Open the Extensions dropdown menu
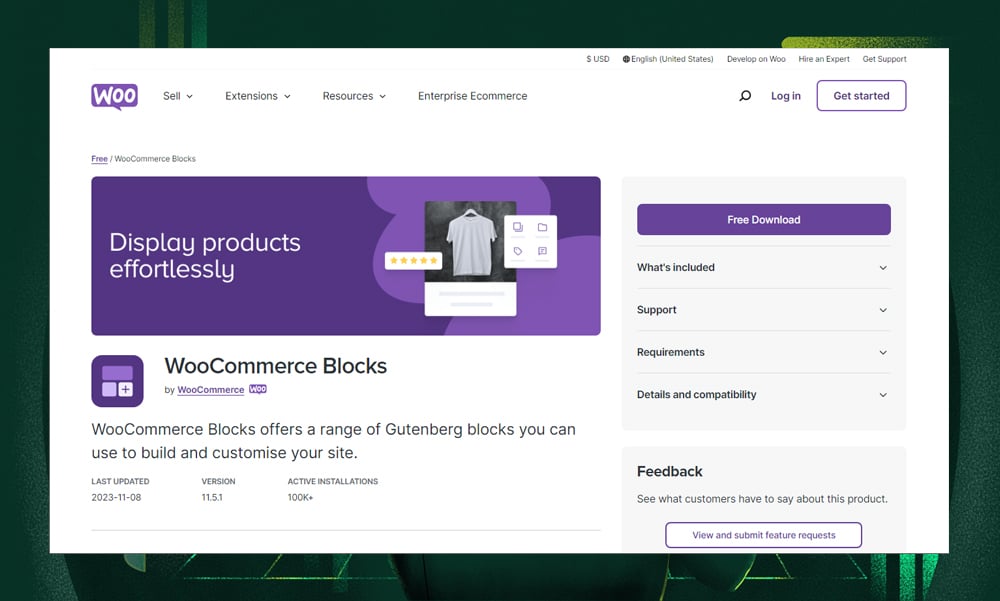The height and width of the screenshot is (601, 1000). pyautogui.click(x=257, y=96)
